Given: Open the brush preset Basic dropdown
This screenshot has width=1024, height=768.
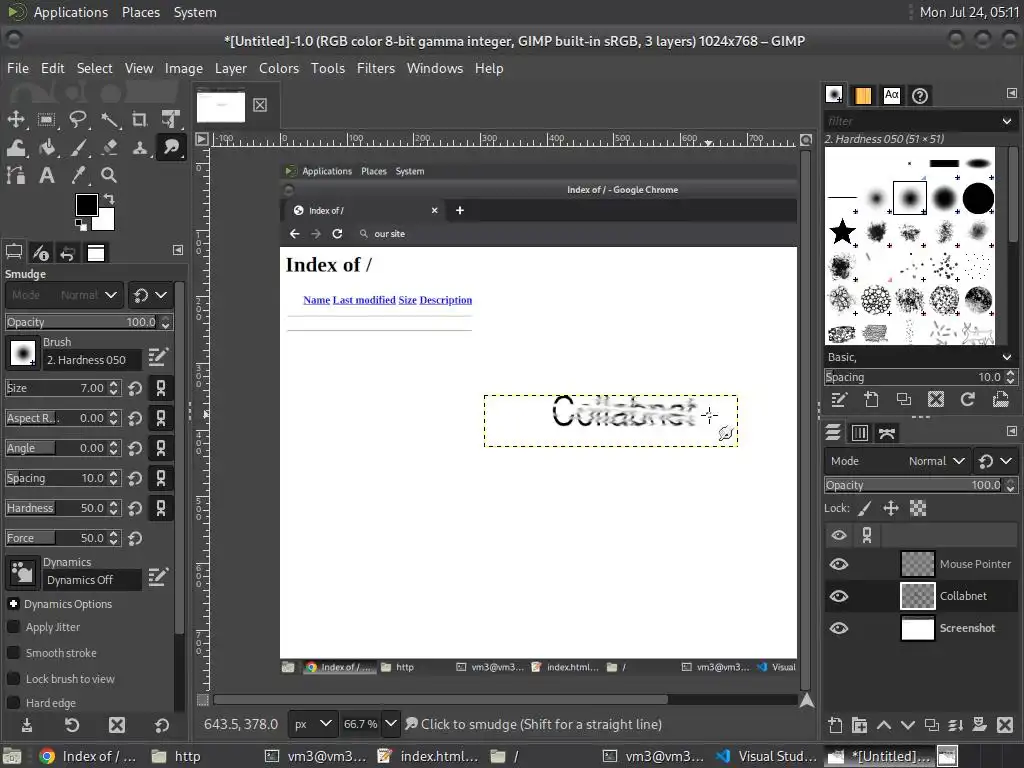Looking at the screenshot, I should [918, 357].
